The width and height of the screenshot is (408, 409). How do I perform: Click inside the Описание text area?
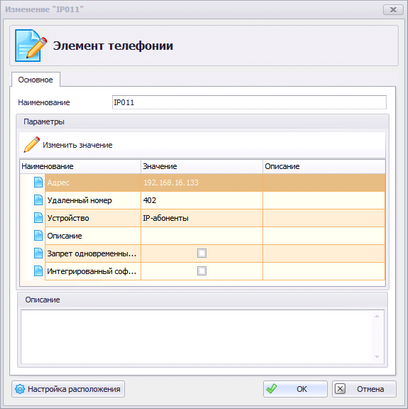[197, 336]
